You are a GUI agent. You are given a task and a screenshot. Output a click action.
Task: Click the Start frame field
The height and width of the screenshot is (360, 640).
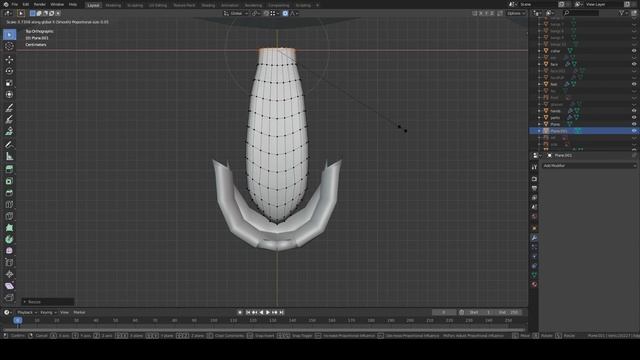click(480, 312)
